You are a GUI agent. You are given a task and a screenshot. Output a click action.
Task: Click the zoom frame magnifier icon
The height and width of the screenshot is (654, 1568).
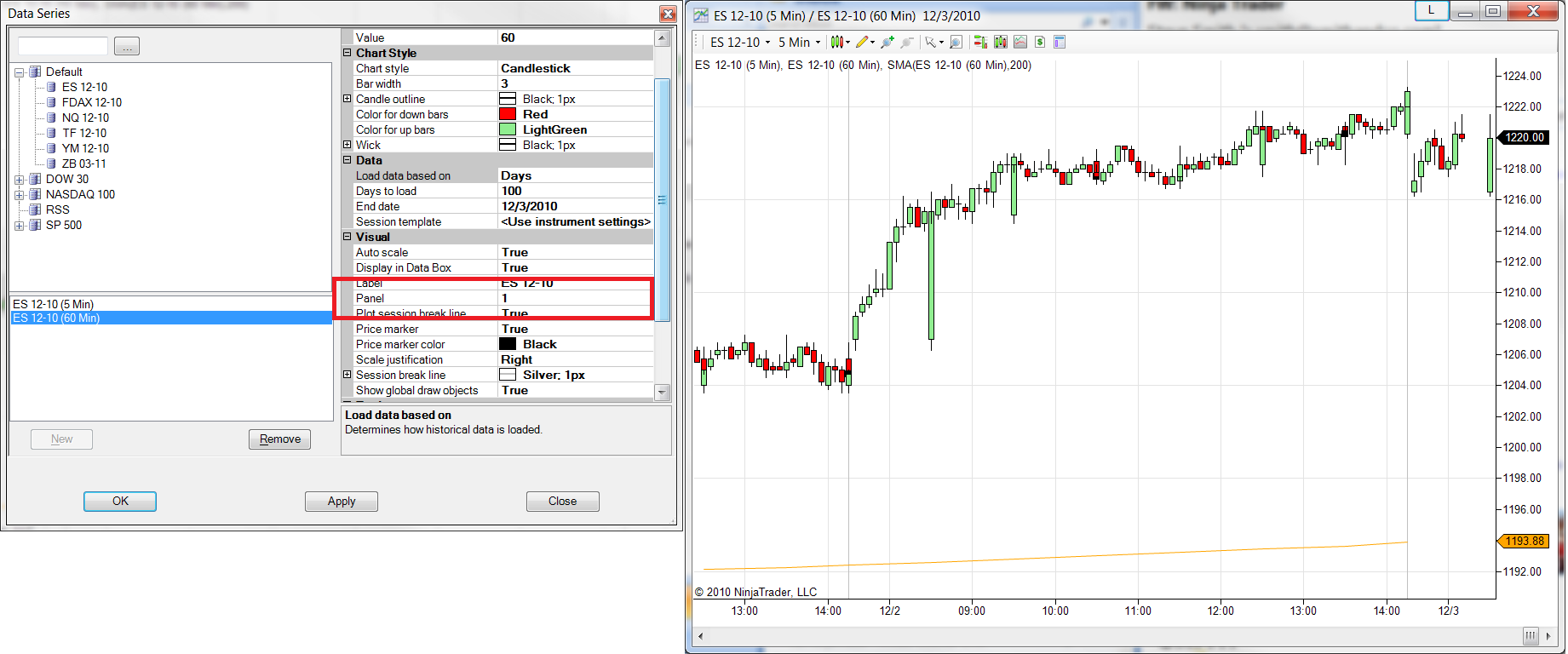pyautogui.click(x=956, y=42)
